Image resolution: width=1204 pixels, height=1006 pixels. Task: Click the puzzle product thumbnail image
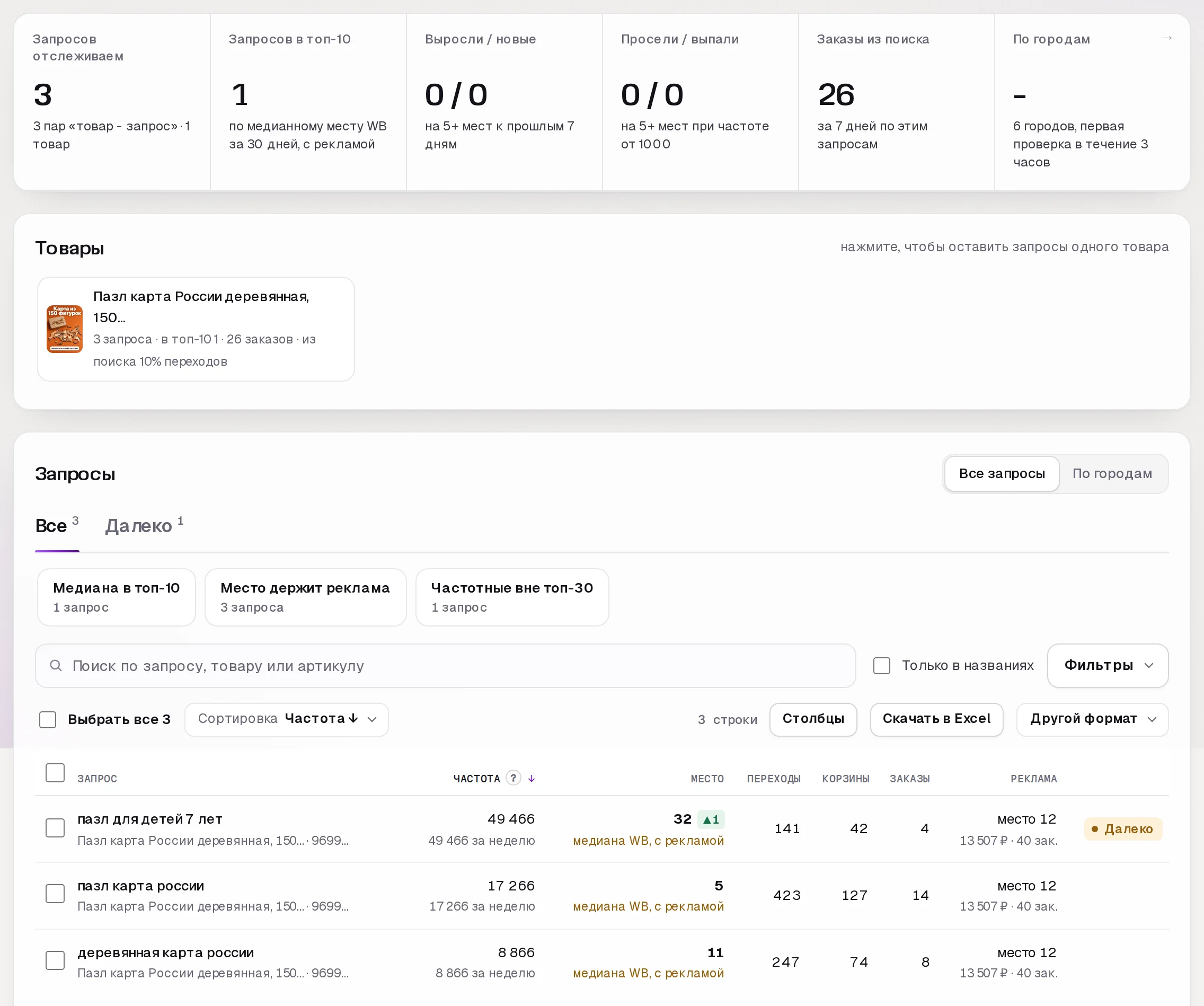click(x=64, y=329)
